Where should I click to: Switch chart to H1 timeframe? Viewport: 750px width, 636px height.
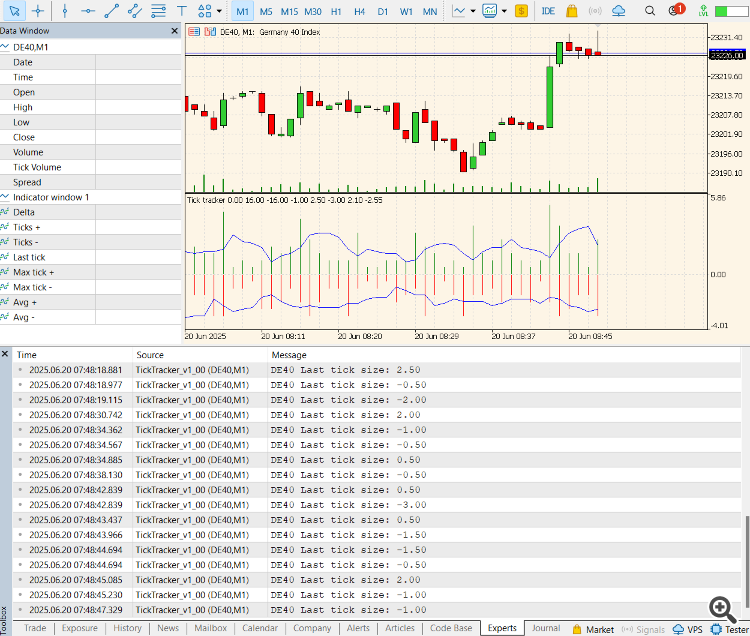[336, 11]
